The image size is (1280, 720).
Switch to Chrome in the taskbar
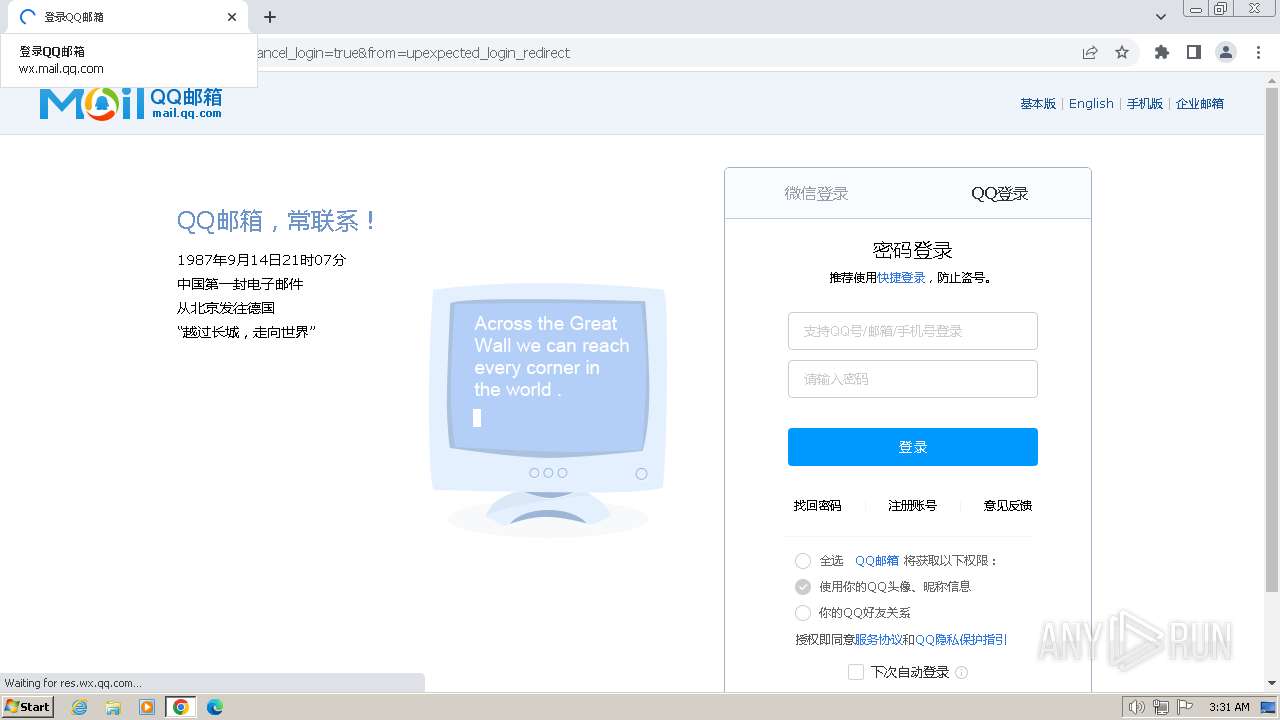pos(181,707)
